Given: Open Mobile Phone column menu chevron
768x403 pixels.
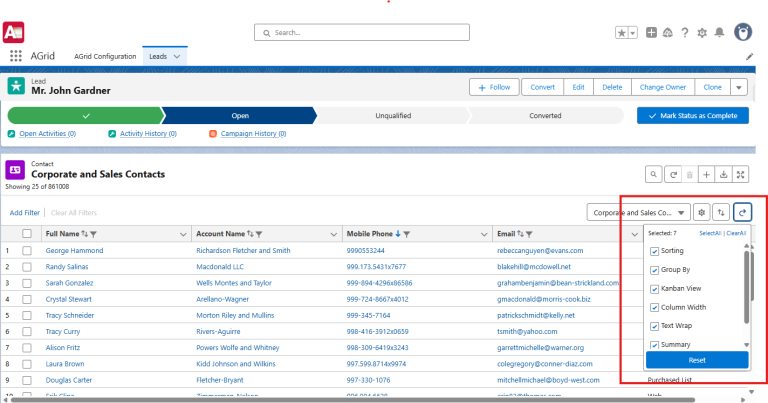Looking at the screenshot, I should 484,234.
